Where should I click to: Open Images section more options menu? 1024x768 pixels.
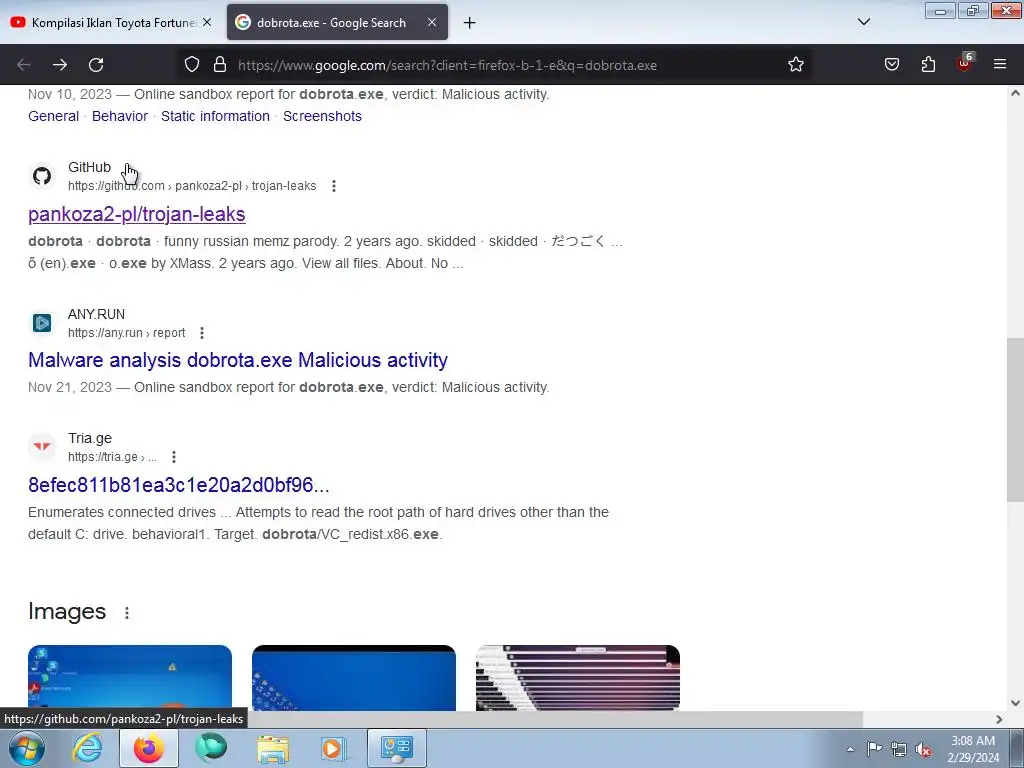click(127, 613)
